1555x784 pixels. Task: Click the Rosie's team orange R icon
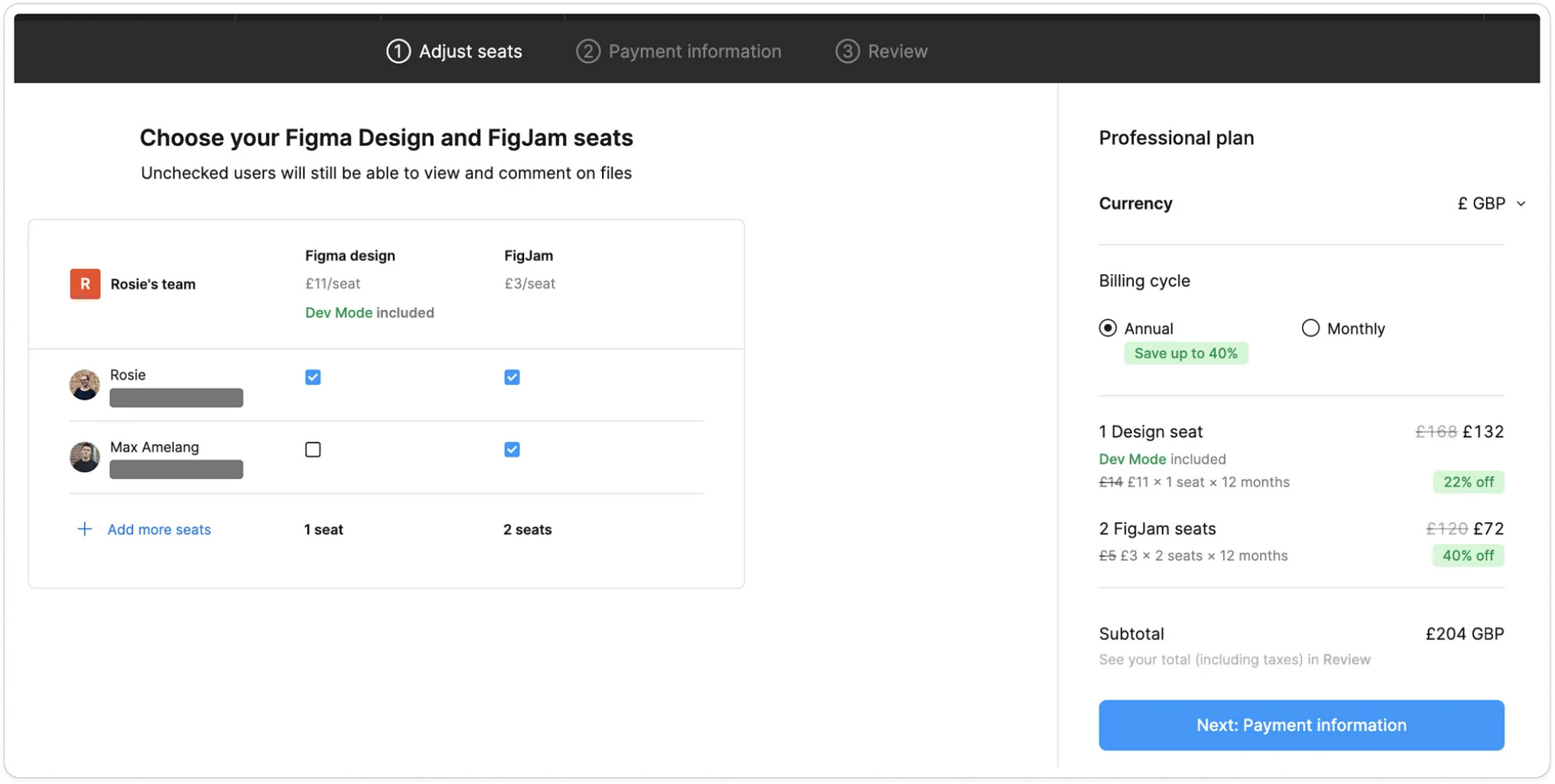point(85,284)
